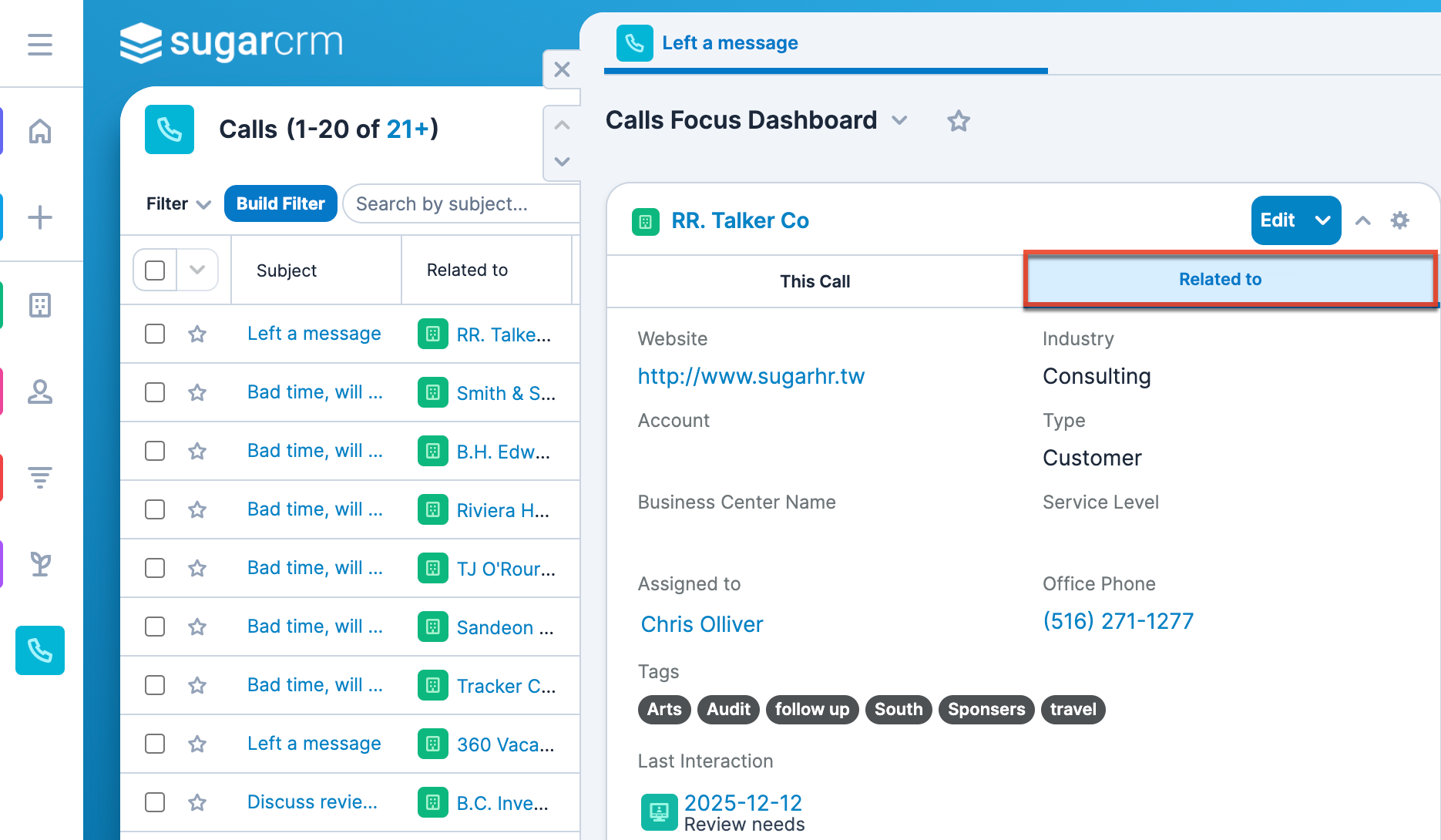Viewport: 1441px width, 840px height.
Task: Click the Build Filter button
Action: (280, 204)
